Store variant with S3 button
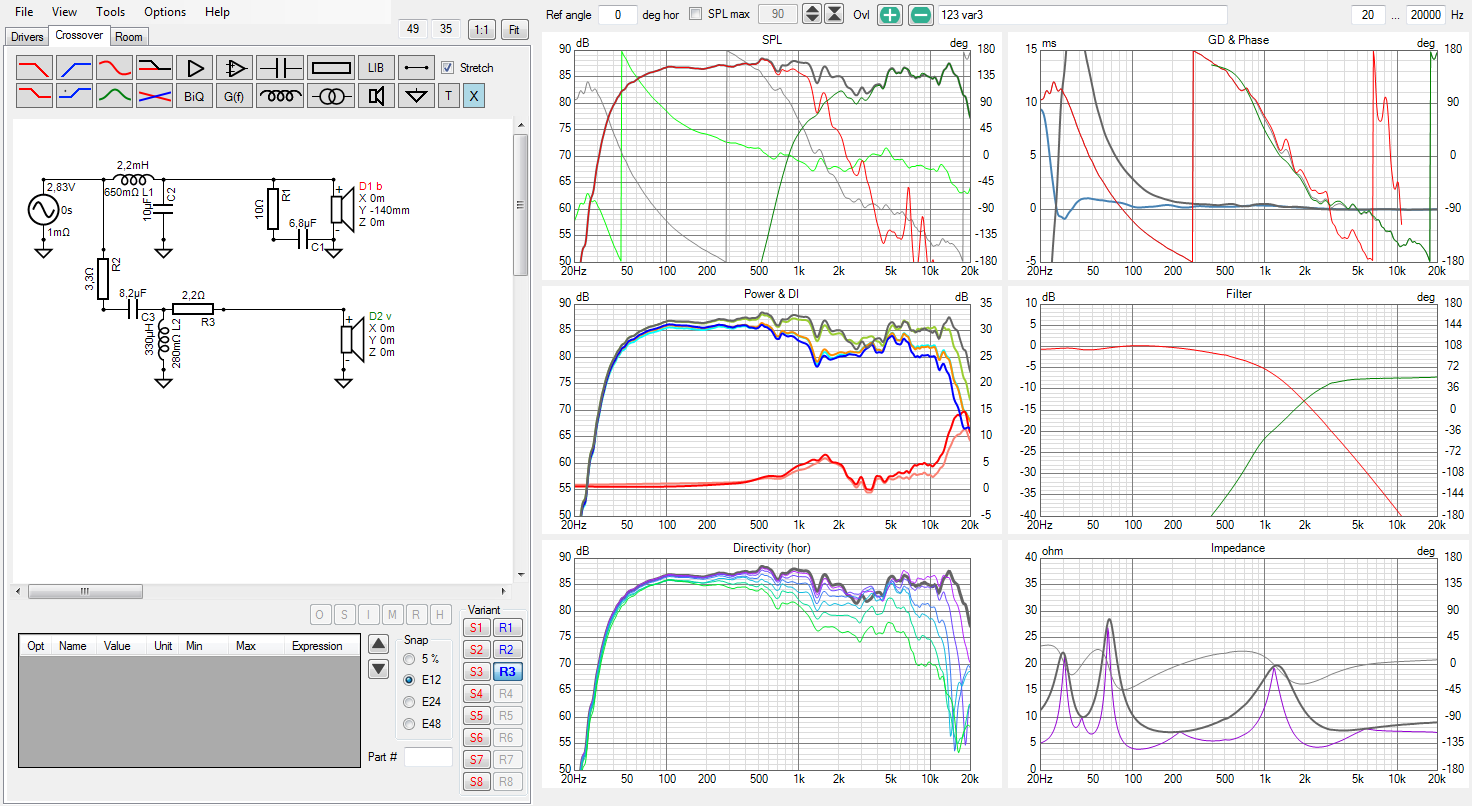Image resolution: width=1472 pixels, height=806 pixels. 476,672
